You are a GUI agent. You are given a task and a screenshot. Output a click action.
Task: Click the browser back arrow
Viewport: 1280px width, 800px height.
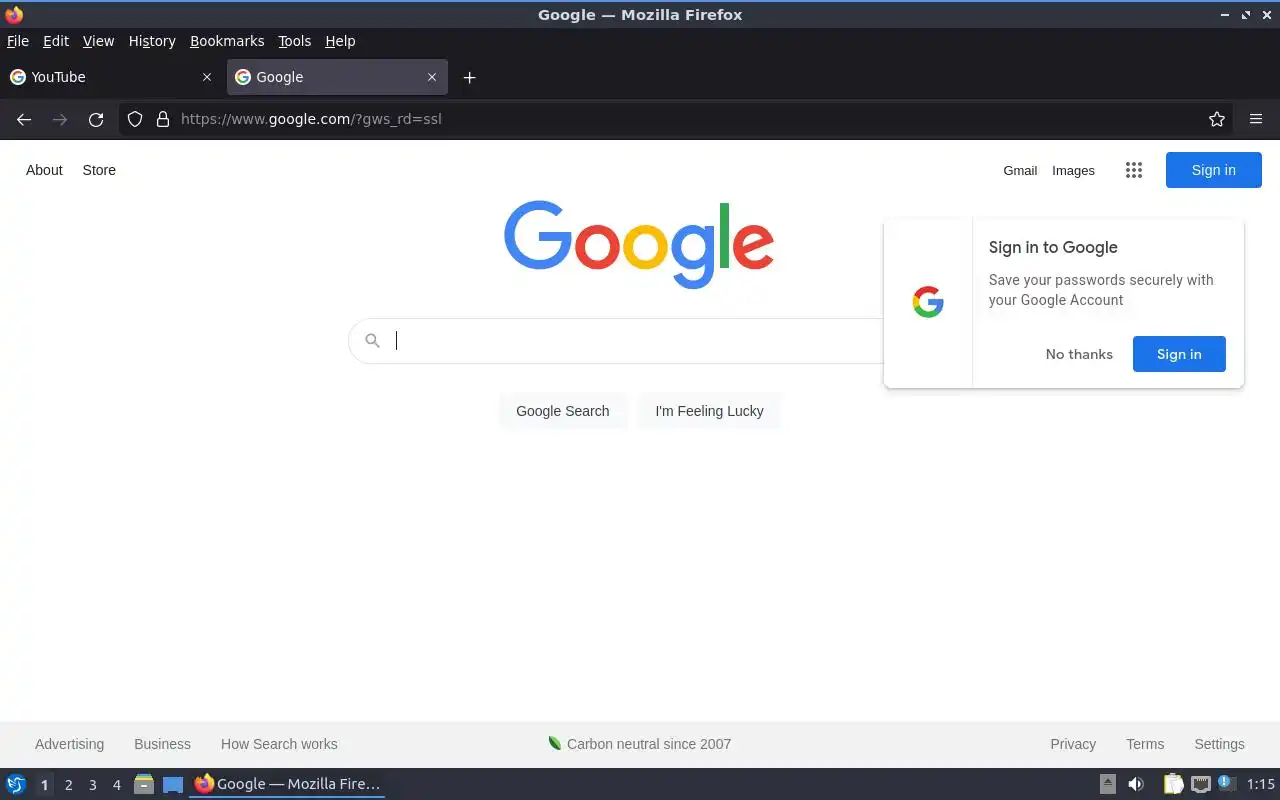24,119
